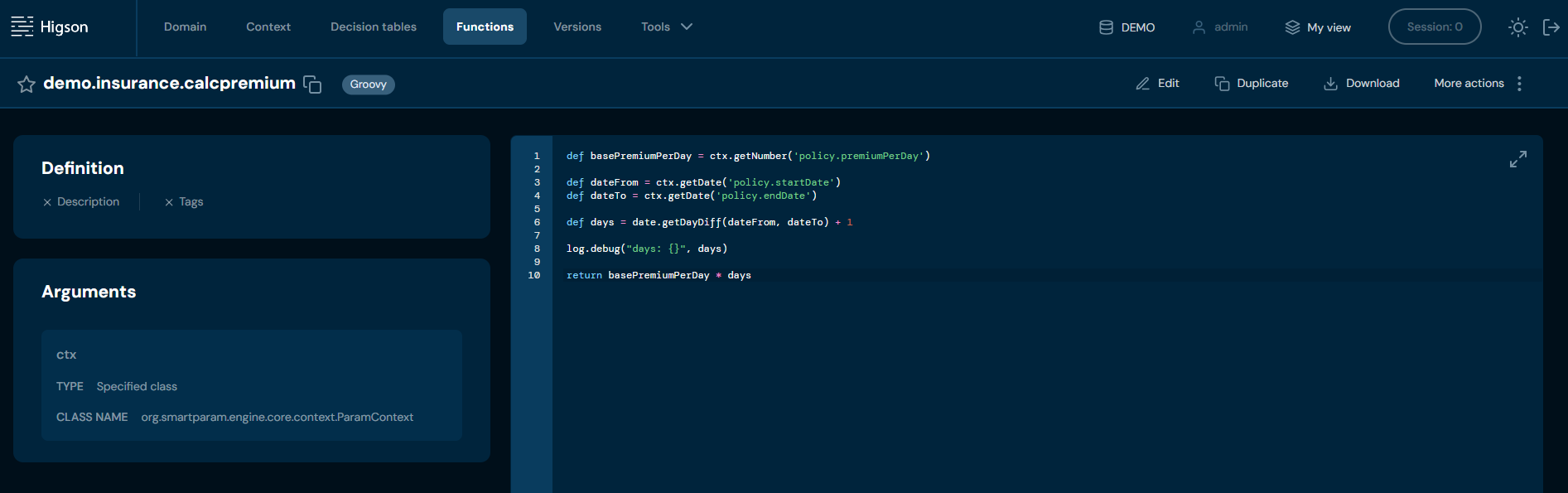This screenshot has width=1568, height=493.
Task: Click the DEMO environment label
Action: click(x=1138, y=27)
